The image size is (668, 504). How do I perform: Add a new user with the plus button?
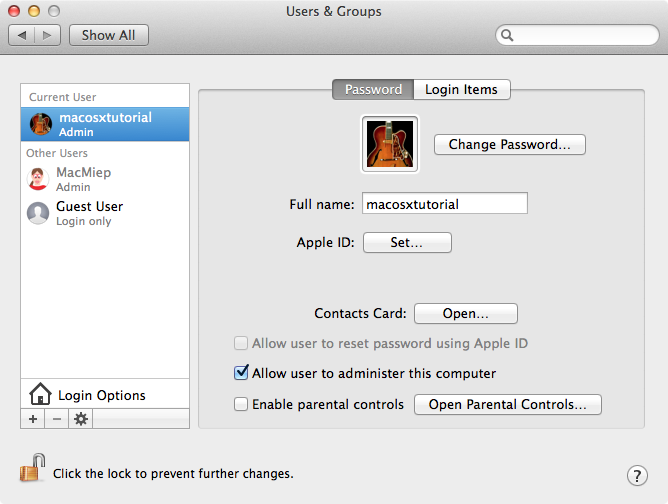[x=33, y=419]
